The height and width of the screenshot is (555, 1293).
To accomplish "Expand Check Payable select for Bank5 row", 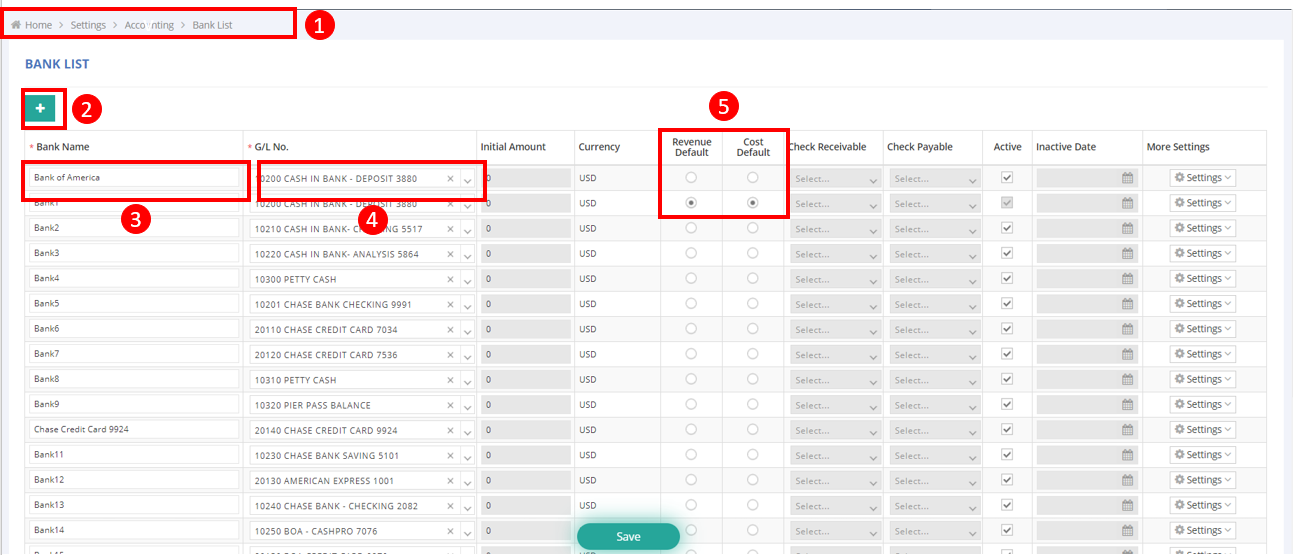I will tap(933, 304).
